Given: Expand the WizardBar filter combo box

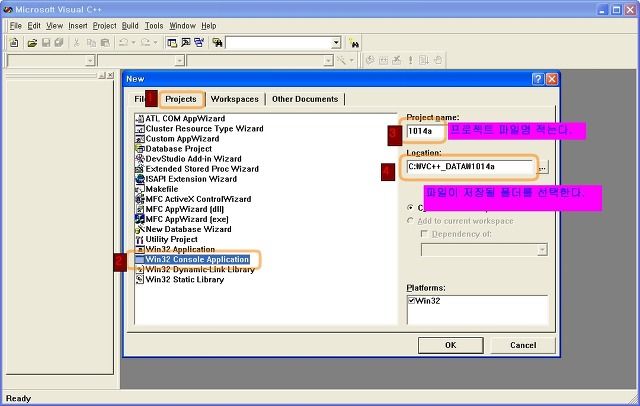Looking at the screenshot, I should [179, 61].
